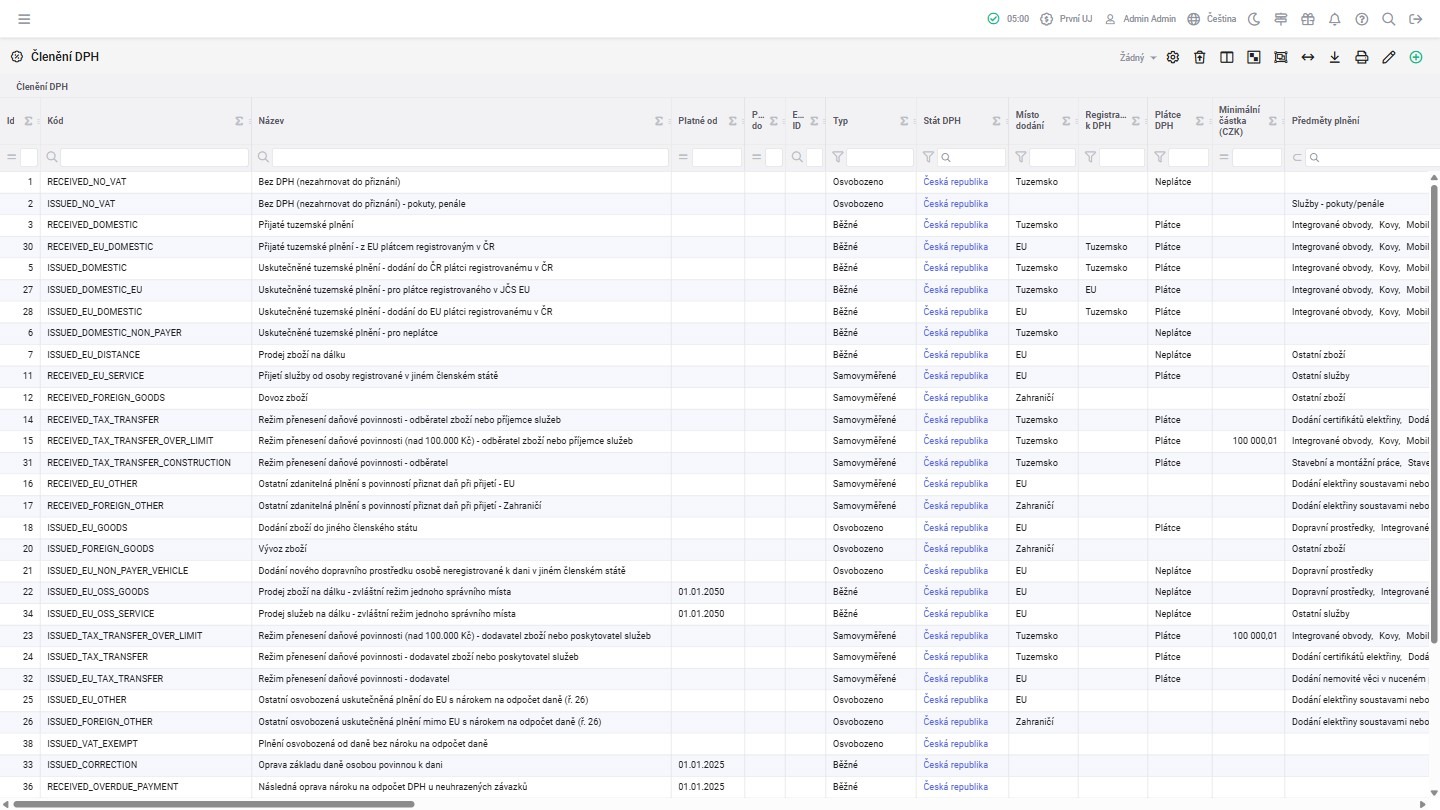Click the green add new record icon

(1415, 57)
